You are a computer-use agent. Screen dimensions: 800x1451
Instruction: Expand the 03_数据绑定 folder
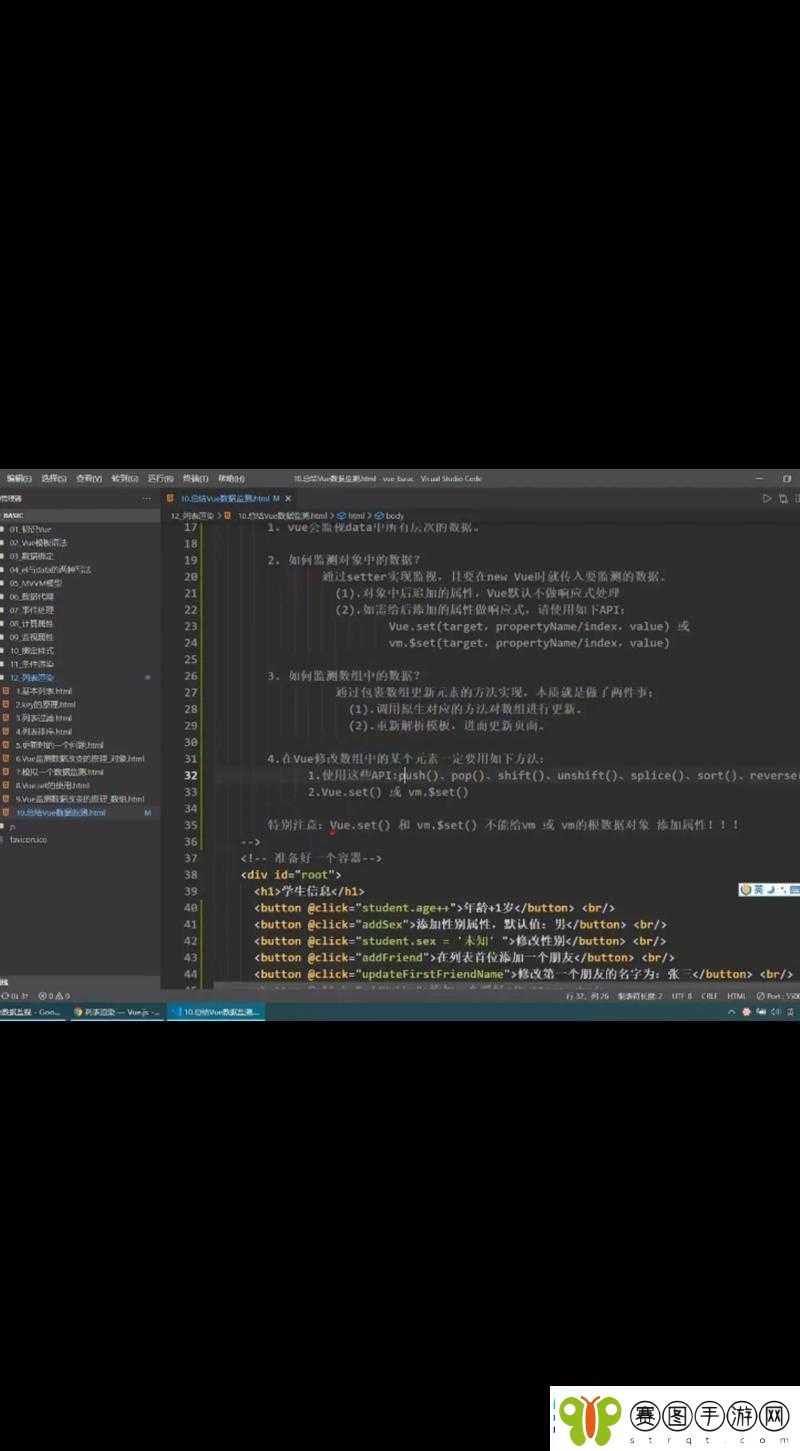coord(30,556)
